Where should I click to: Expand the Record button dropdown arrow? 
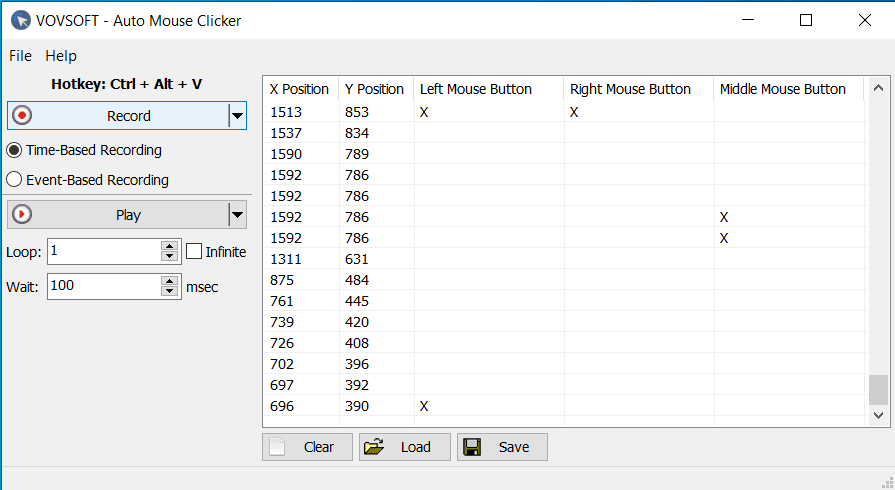[x=237, y=116]
